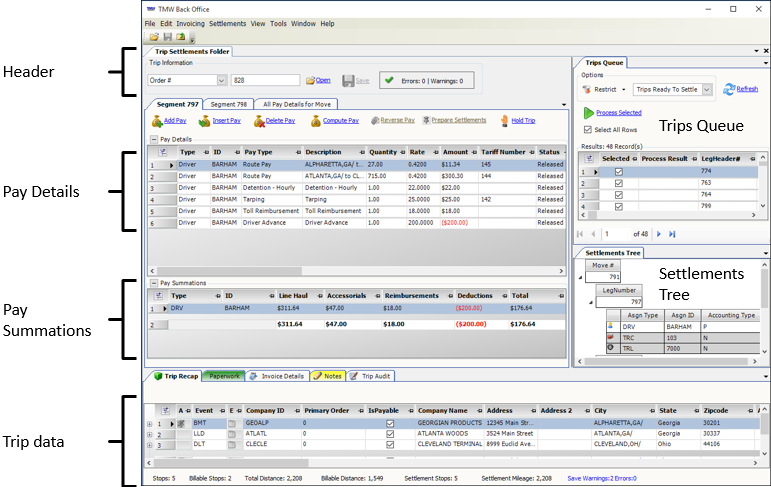Click the order number input field
The height and width of the screenshot is (487, 771).
coord(265,80)
